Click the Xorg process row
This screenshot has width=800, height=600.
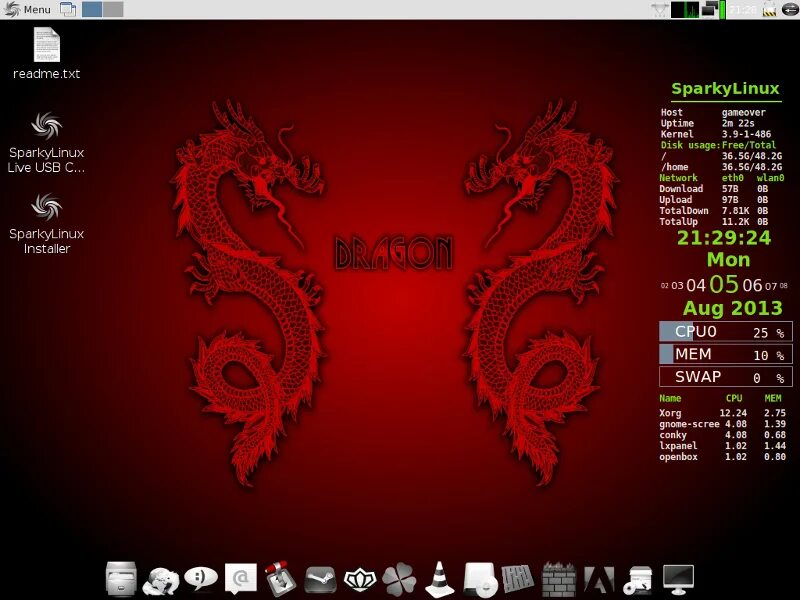[722, 413]
